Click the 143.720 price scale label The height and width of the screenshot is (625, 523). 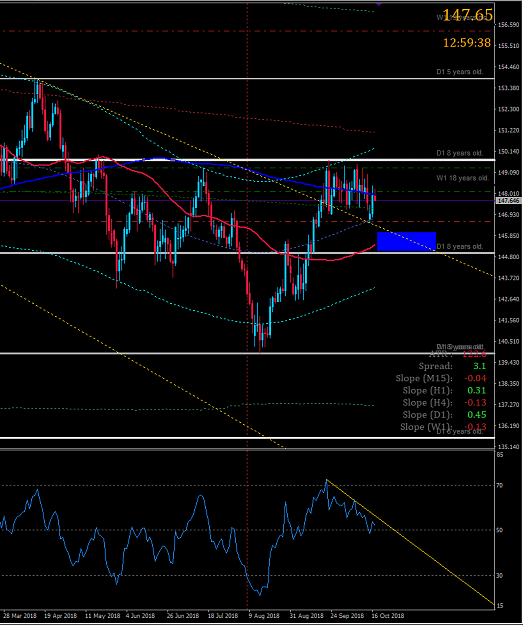(x=509, y=278)
